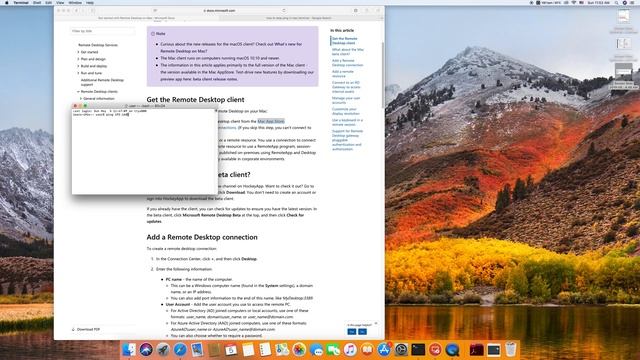Click the Yes feedback button
Screen dimensions: 640x360
pos(351,332)
